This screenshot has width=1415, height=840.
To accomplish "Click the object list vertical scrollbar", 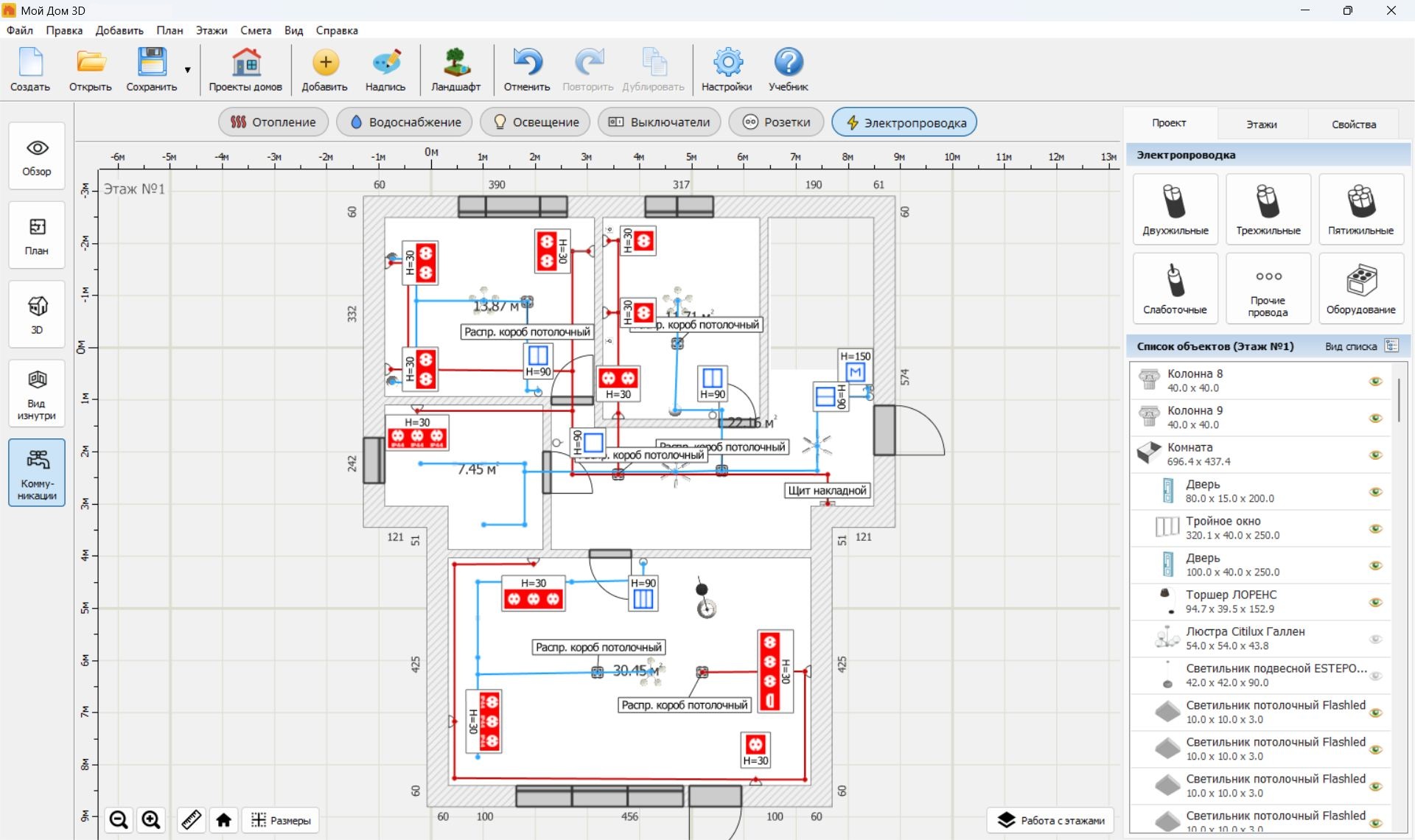I will [1398, 402].
